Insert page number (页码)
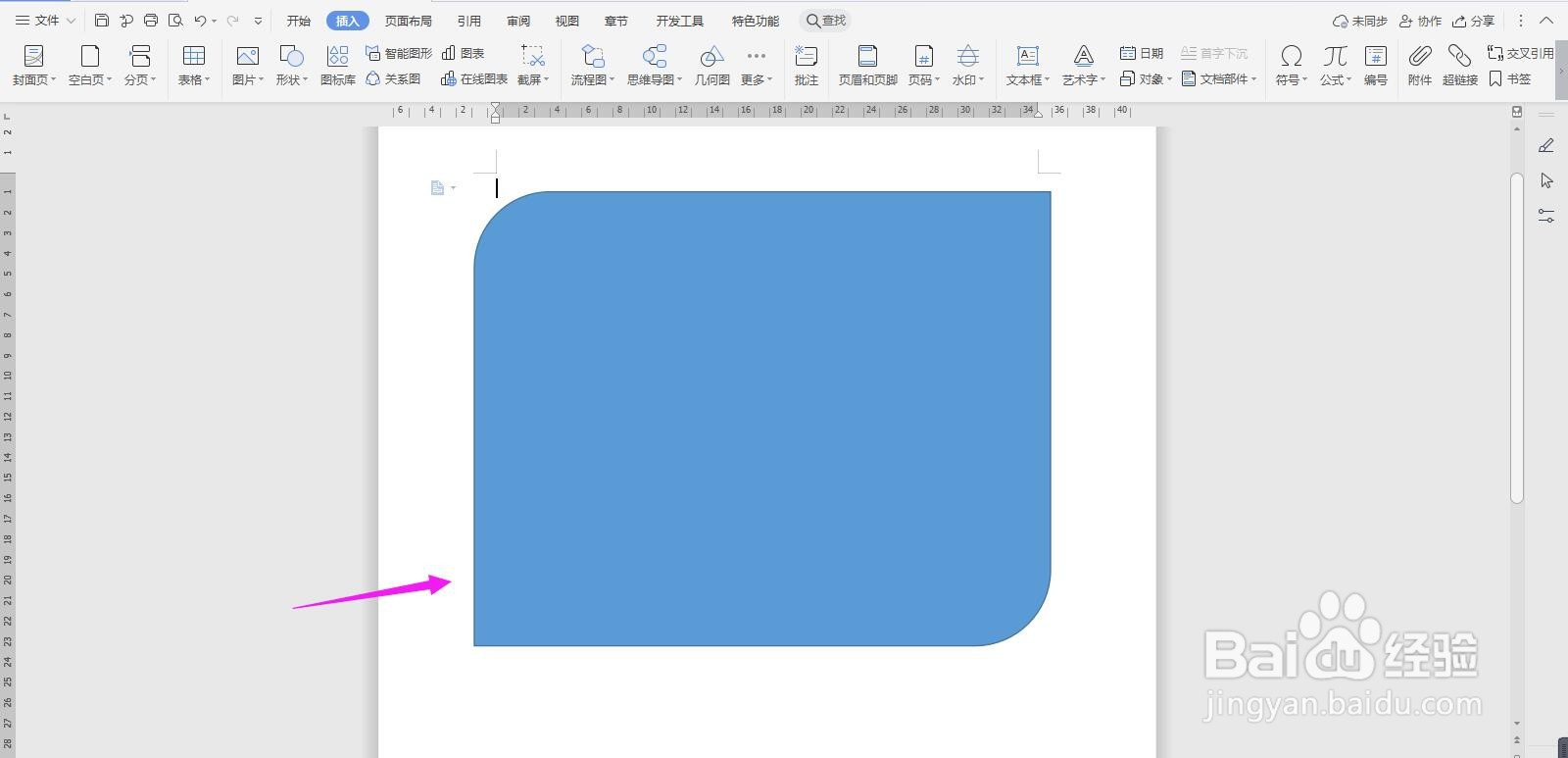 click(x=923, y=66)
